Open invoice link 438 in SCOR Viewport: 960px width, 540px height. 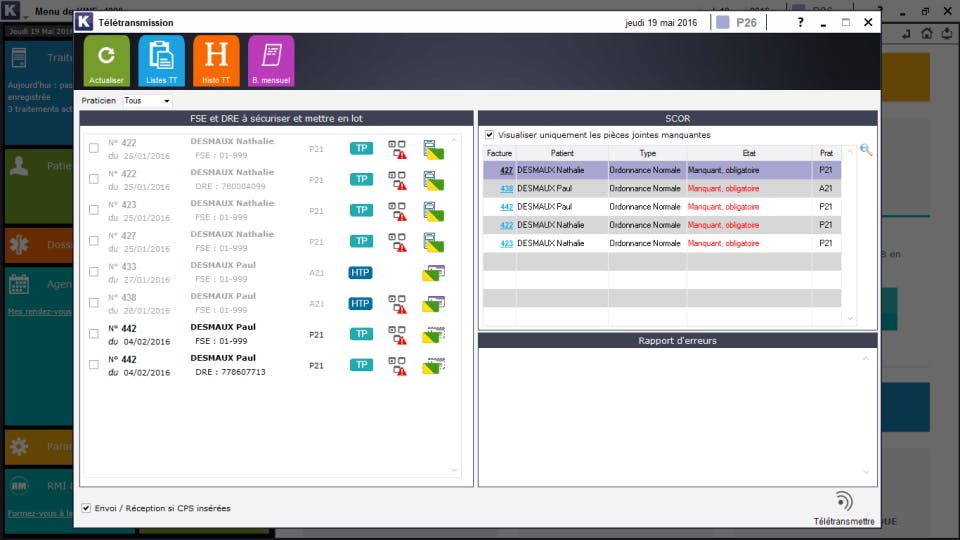[x=506, y=189]
